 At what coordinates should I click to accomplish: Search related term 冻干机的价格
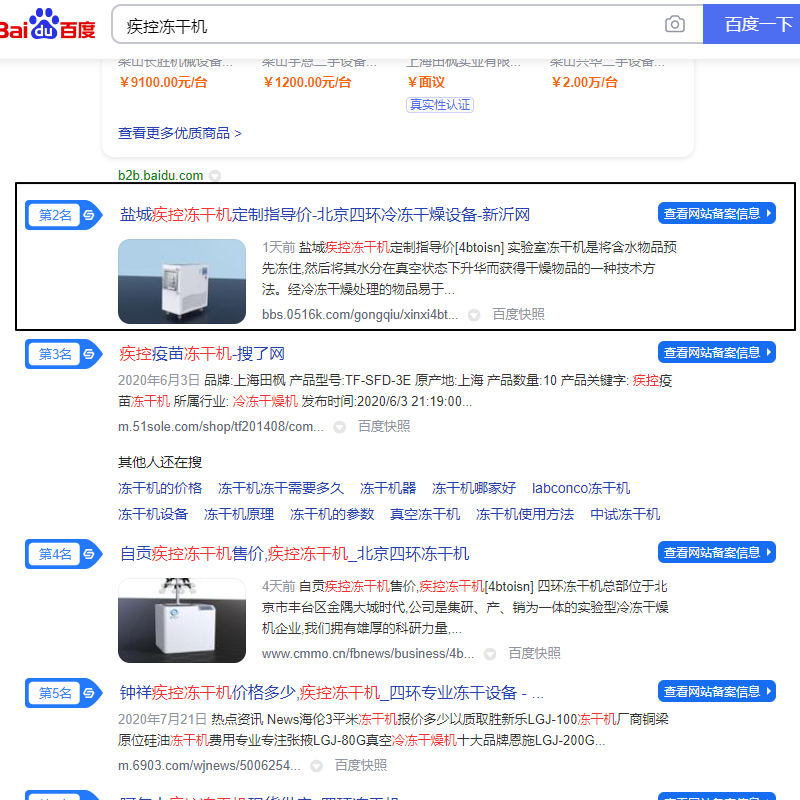(160, 488)
